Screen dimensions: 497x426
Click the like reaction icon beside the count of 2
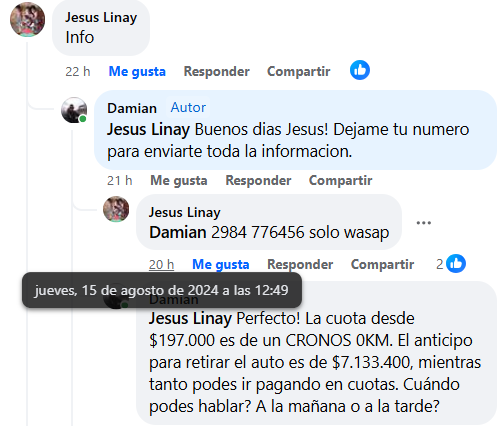tap(456, 264)
